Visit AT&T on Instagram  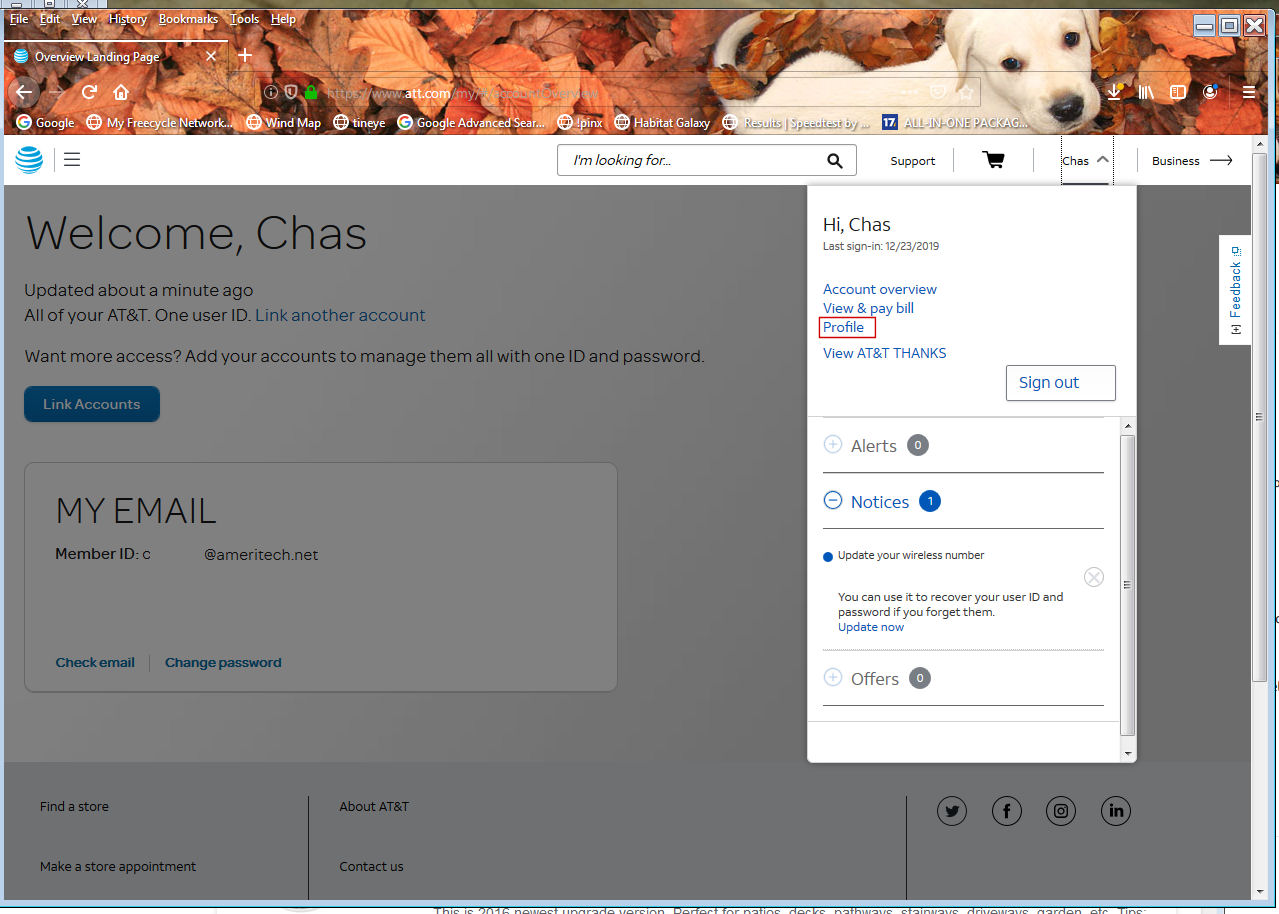coord(1061,811)
